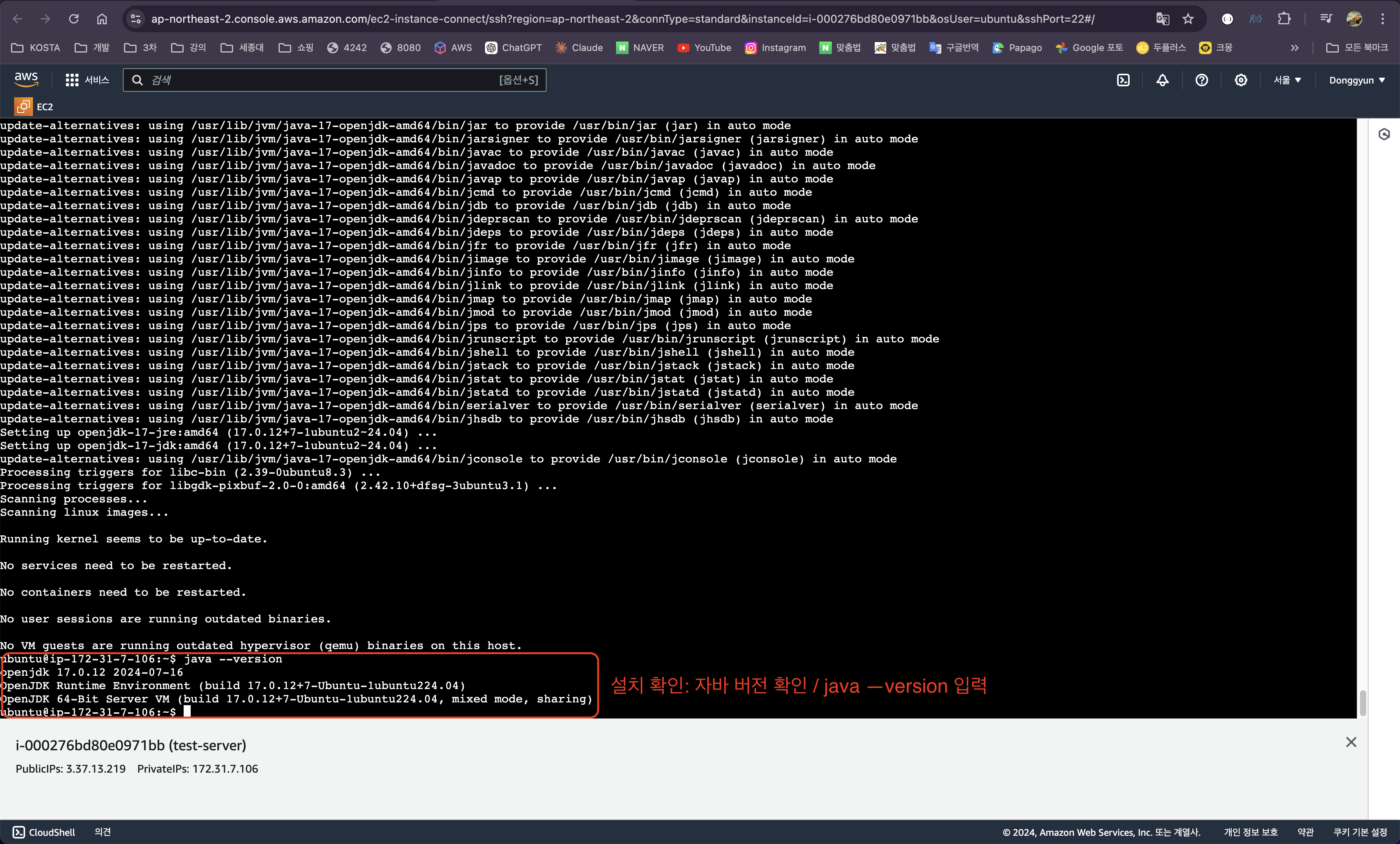Click the CloudShell button in the footer
This screenshot has width=1400, height=844.
44,832
